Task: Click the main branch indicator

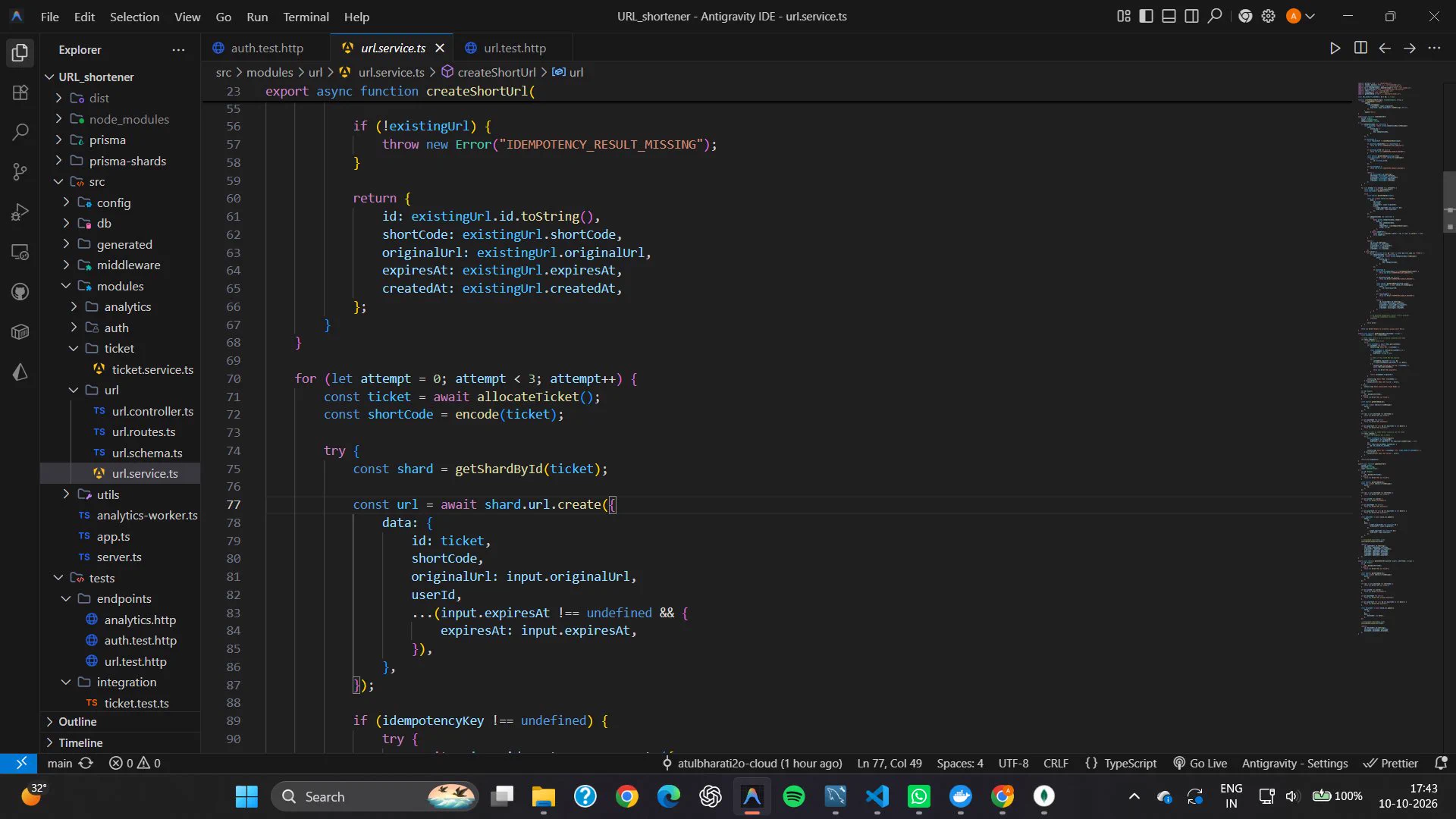Action: (60, 763)
